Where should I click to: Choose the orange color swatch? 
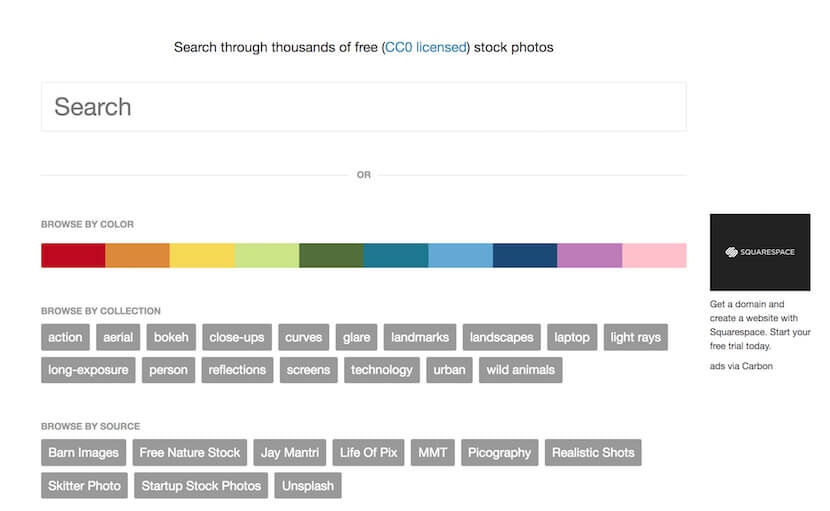coord(137,256)
